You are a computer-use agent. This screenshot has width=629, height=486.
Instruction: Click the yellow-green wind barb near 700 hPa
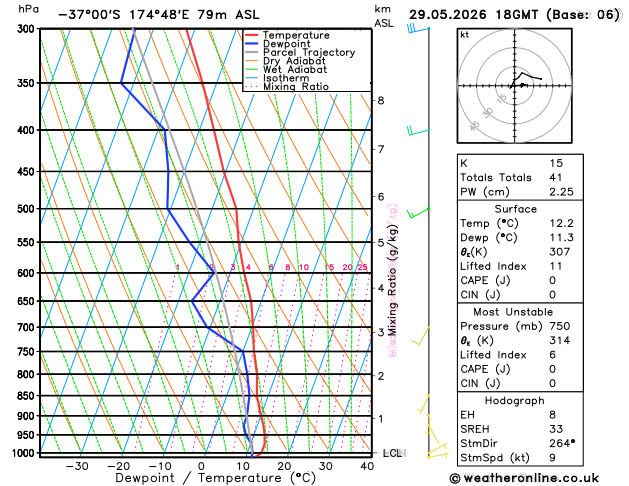[x=420, y=336]
